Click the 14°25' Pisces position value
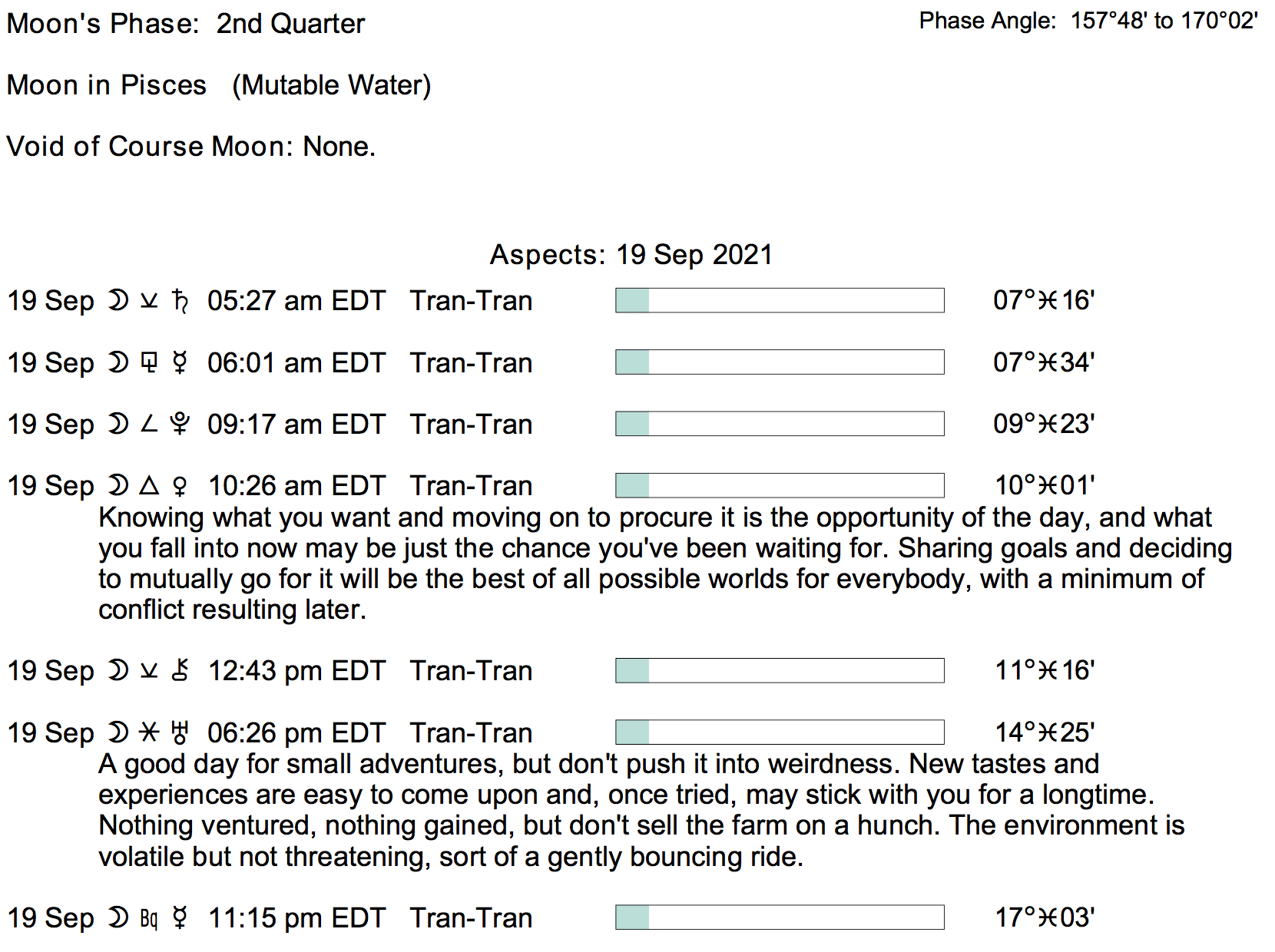This screenshot has width=1275, height=952. click(1045, 732)
